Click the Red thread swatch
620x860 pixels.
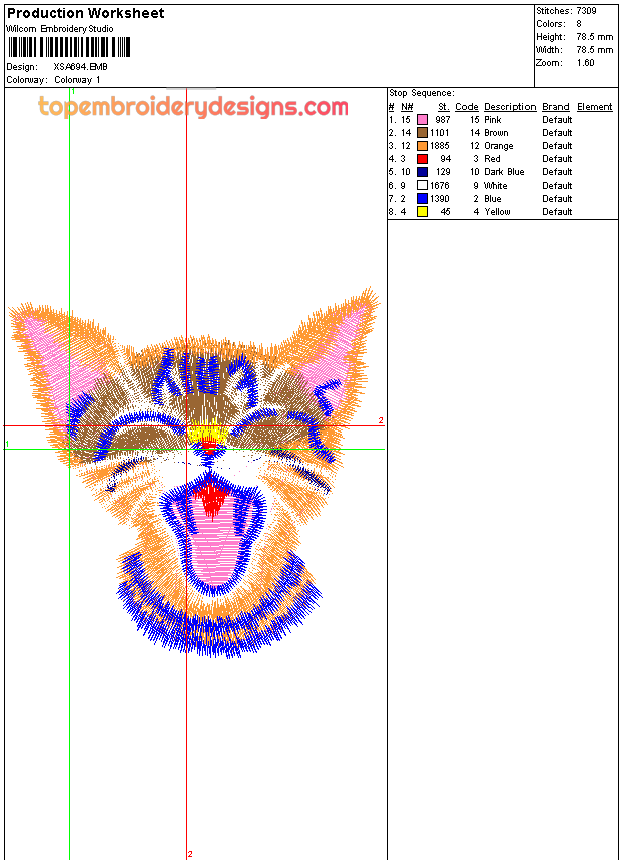[x=422, y=159]
